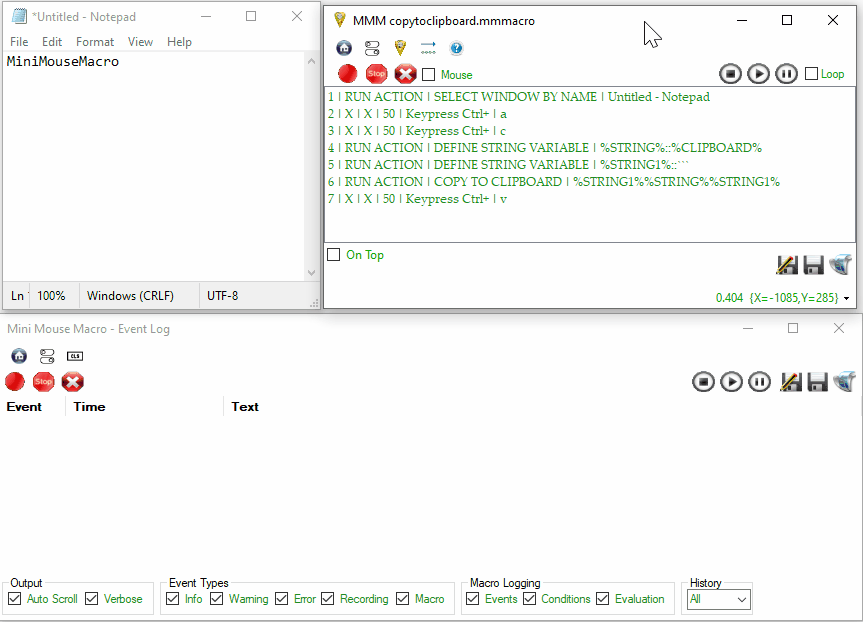Open the blue Help question mark icon
This screenshot has width=863, height=622.
[457, 48]
